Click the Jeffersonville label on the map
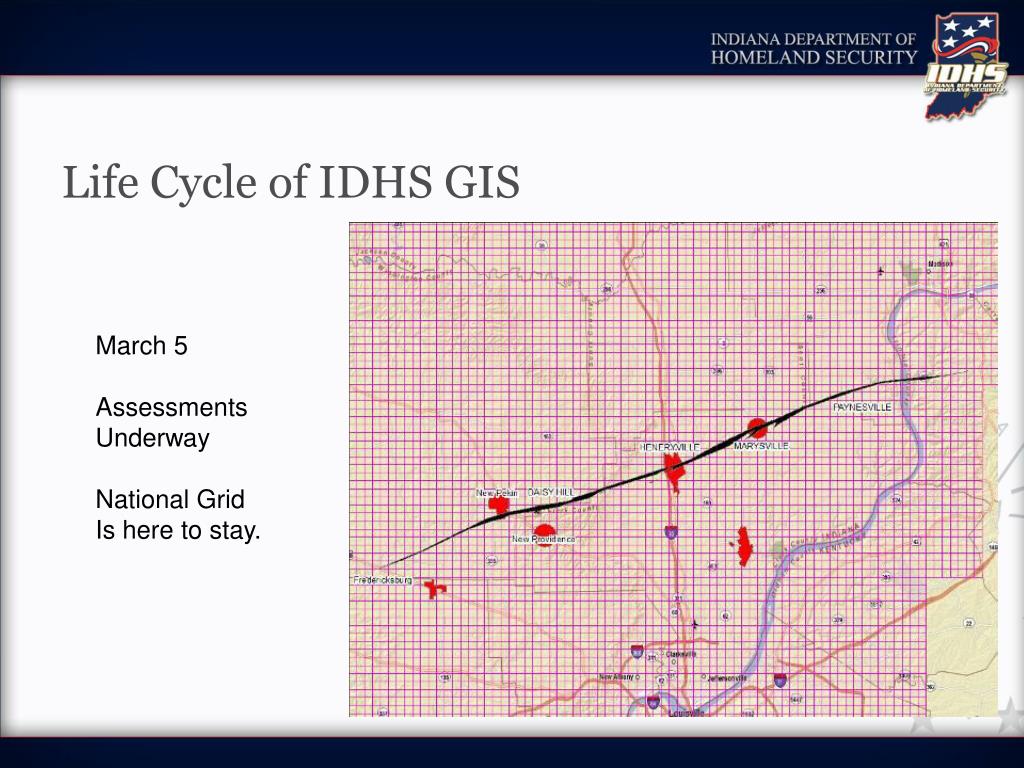This screenshot has height=768, width=1024. [x=727, y=679]
